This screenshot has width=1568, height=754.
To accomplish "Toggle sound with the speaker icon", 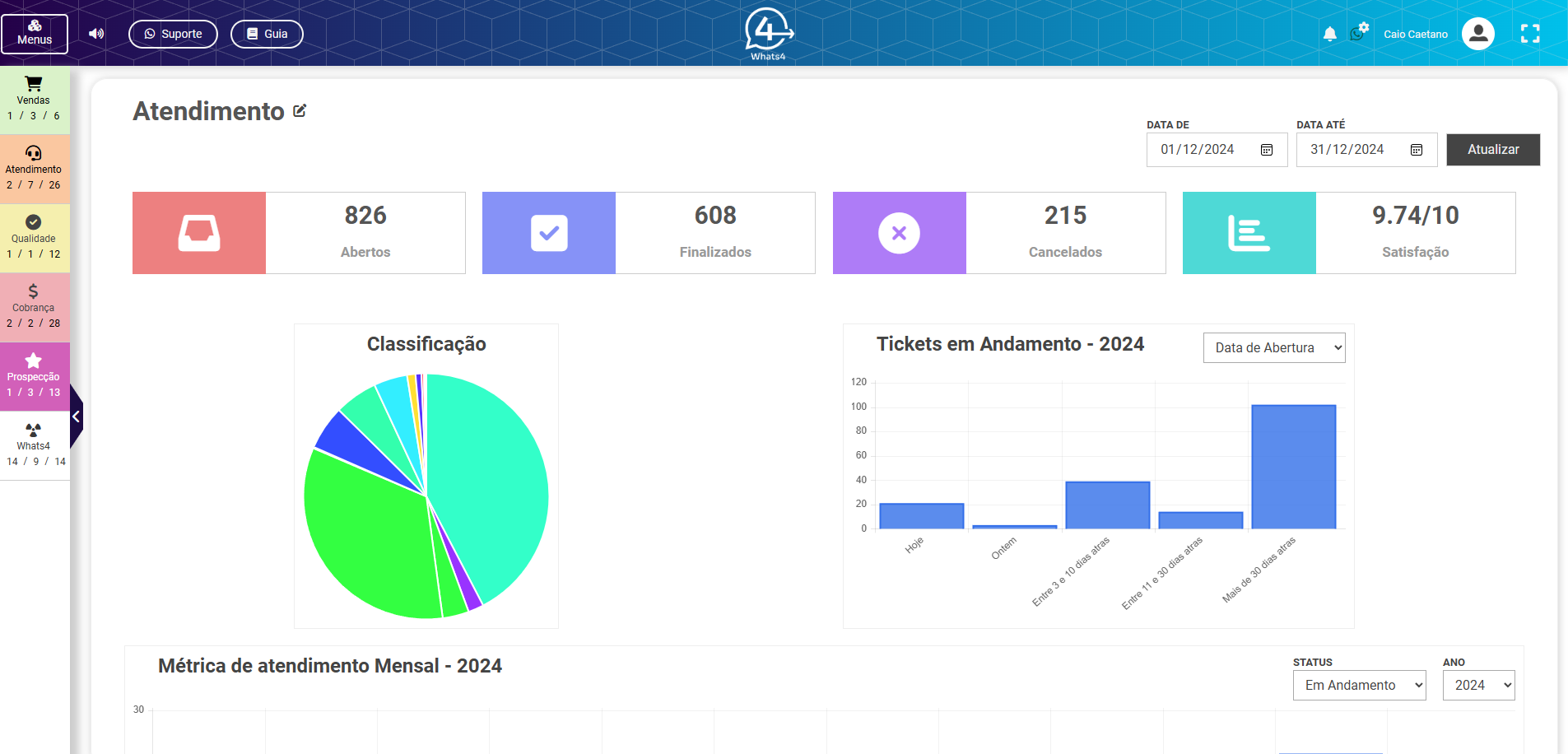I will [96, 34].
